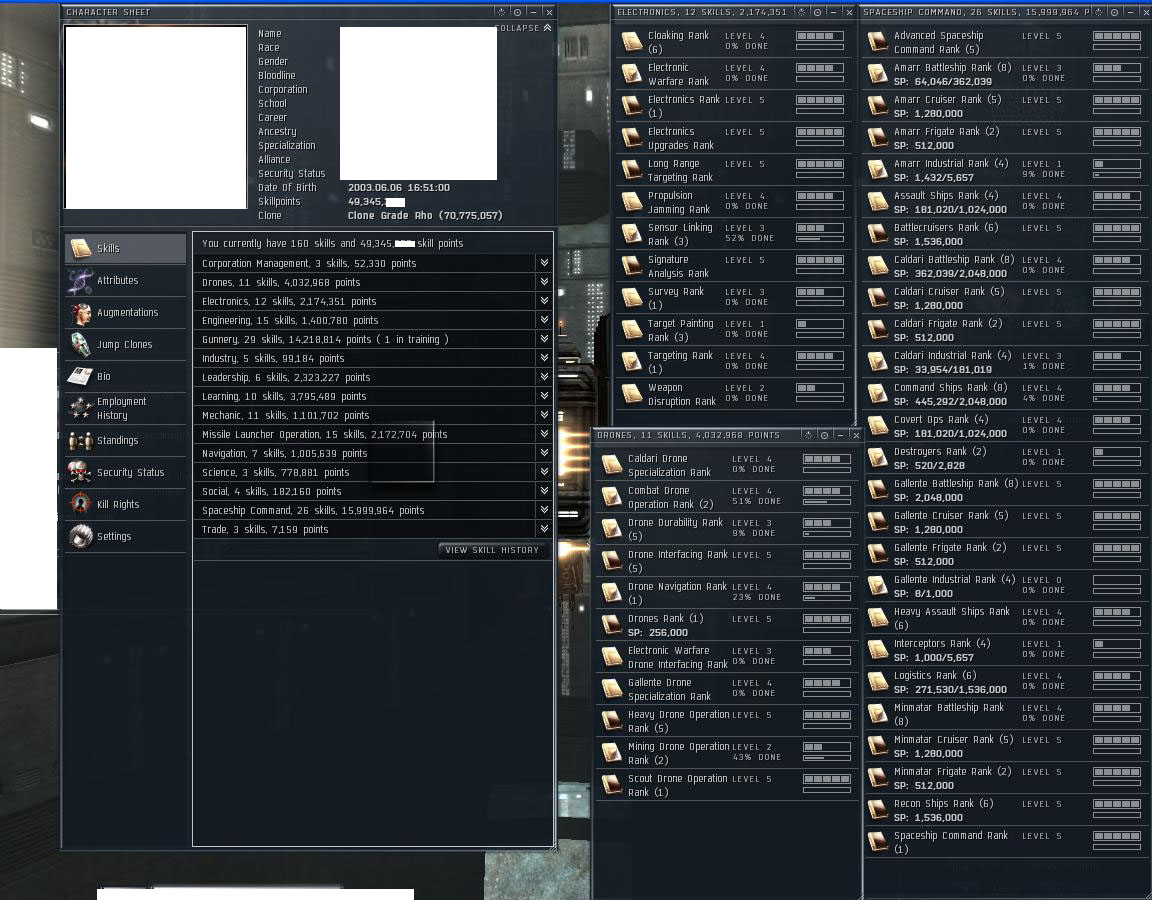Select Science skill group row
Screen dimensions: 1152x900
click(x=373, y=472)
